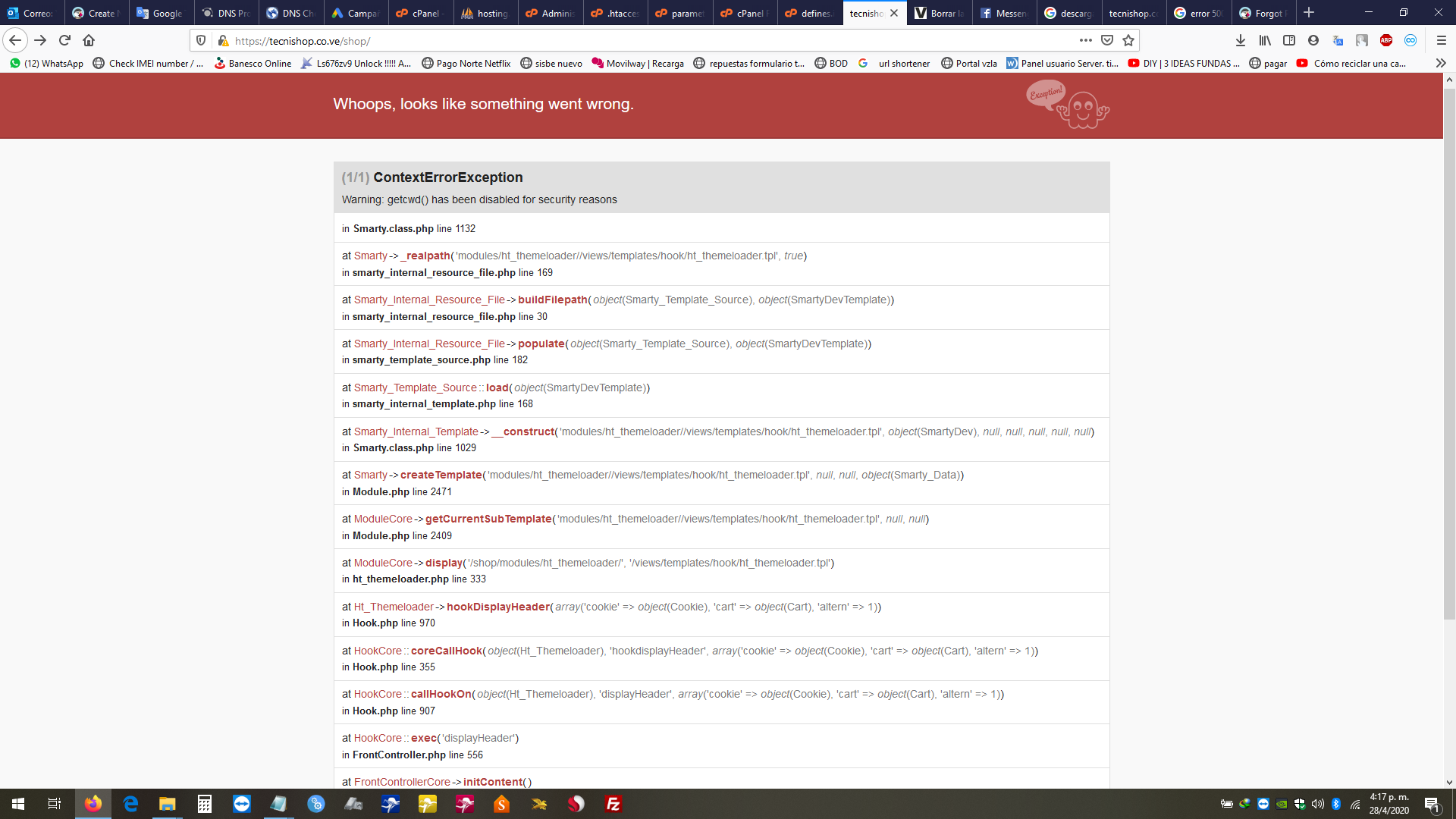Open page actions three-dots menu
This screenshot has width=1456, height=819.
point(1086,40)
